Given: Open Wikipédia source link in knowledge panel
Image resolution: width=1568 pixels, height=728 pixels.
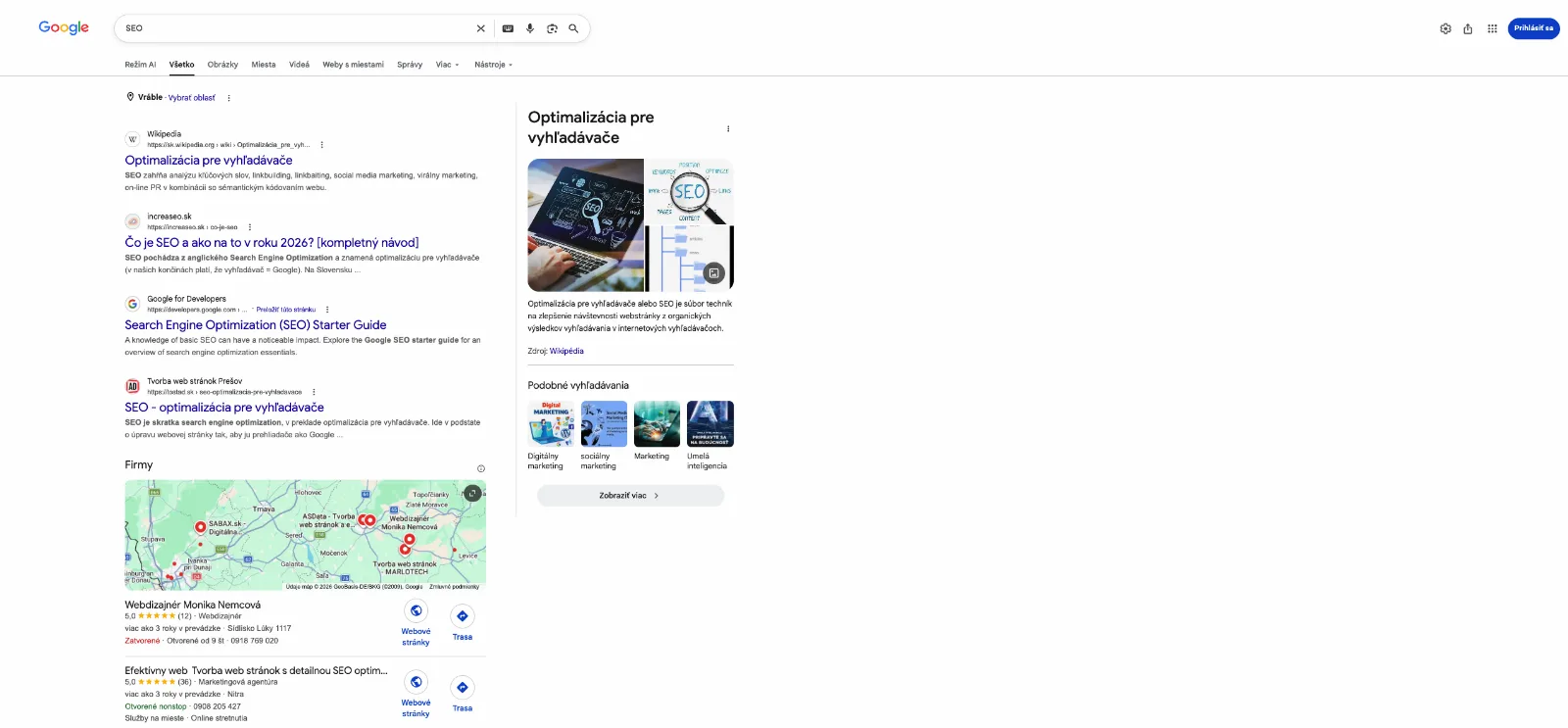Looking at the screenshot, I should point(566,351).
